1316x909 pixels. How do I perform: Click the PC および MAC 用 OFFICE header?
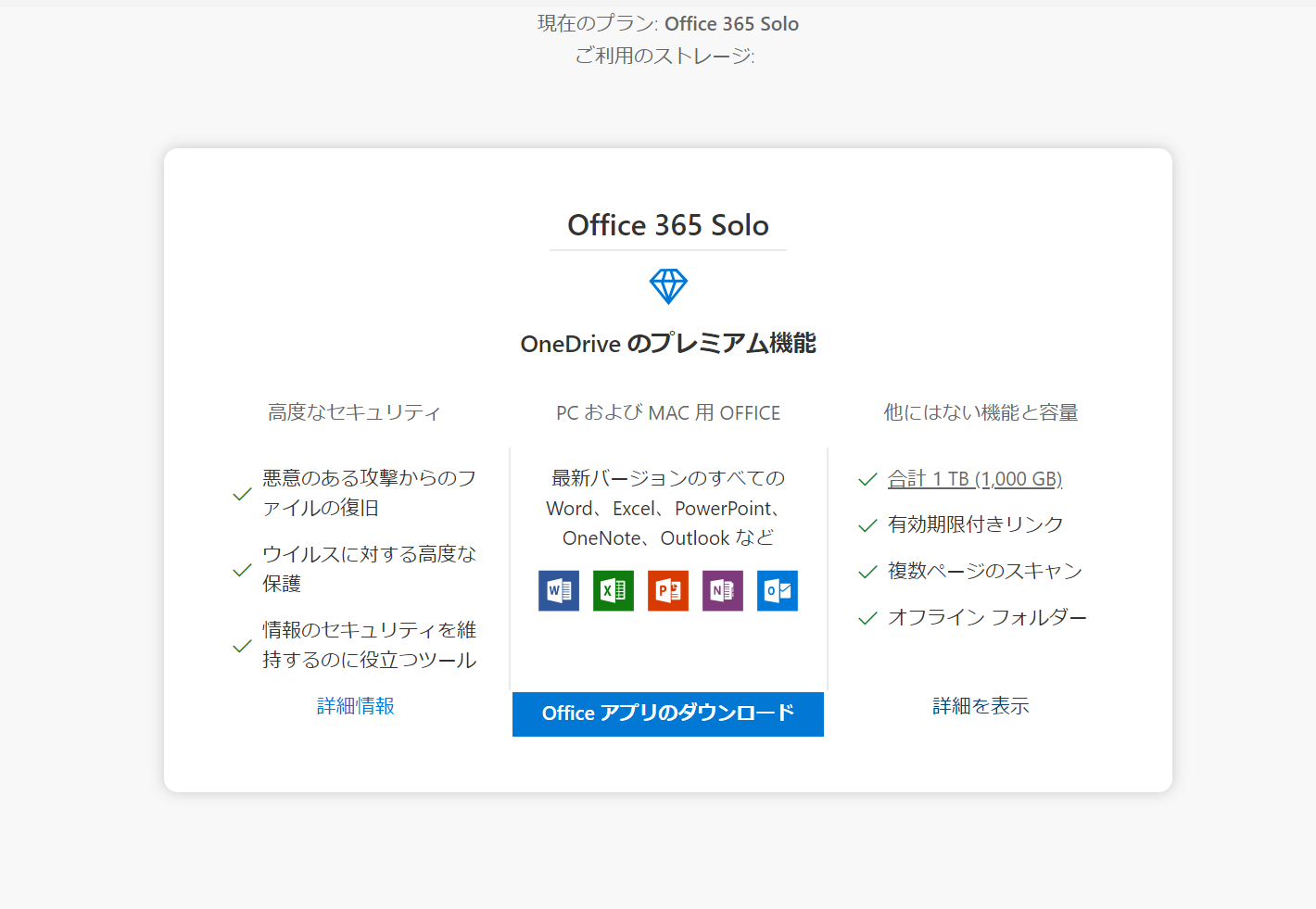(668, 412)
